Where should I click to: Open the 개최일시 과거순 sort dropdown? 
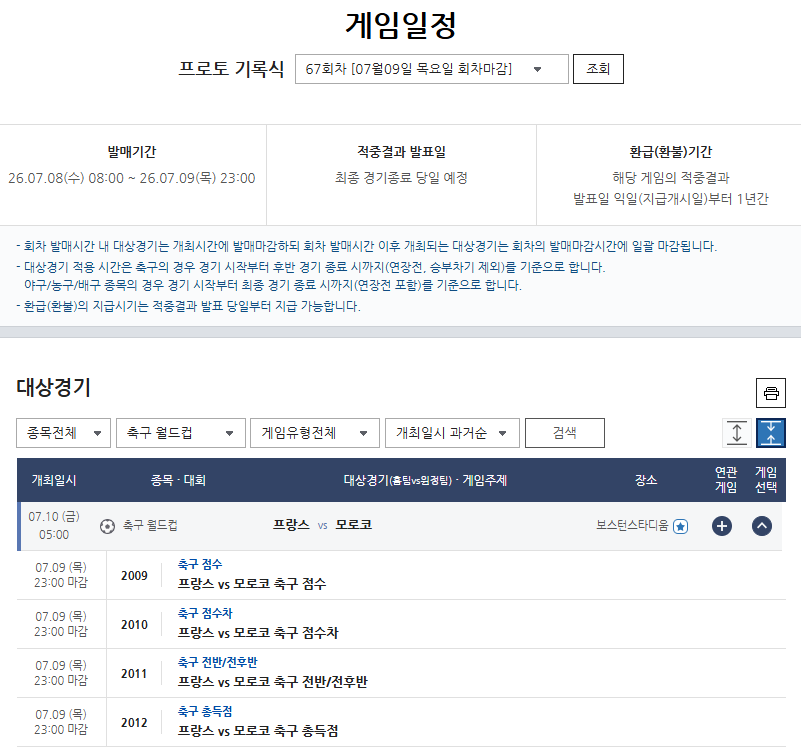click(x=452, y=433)
